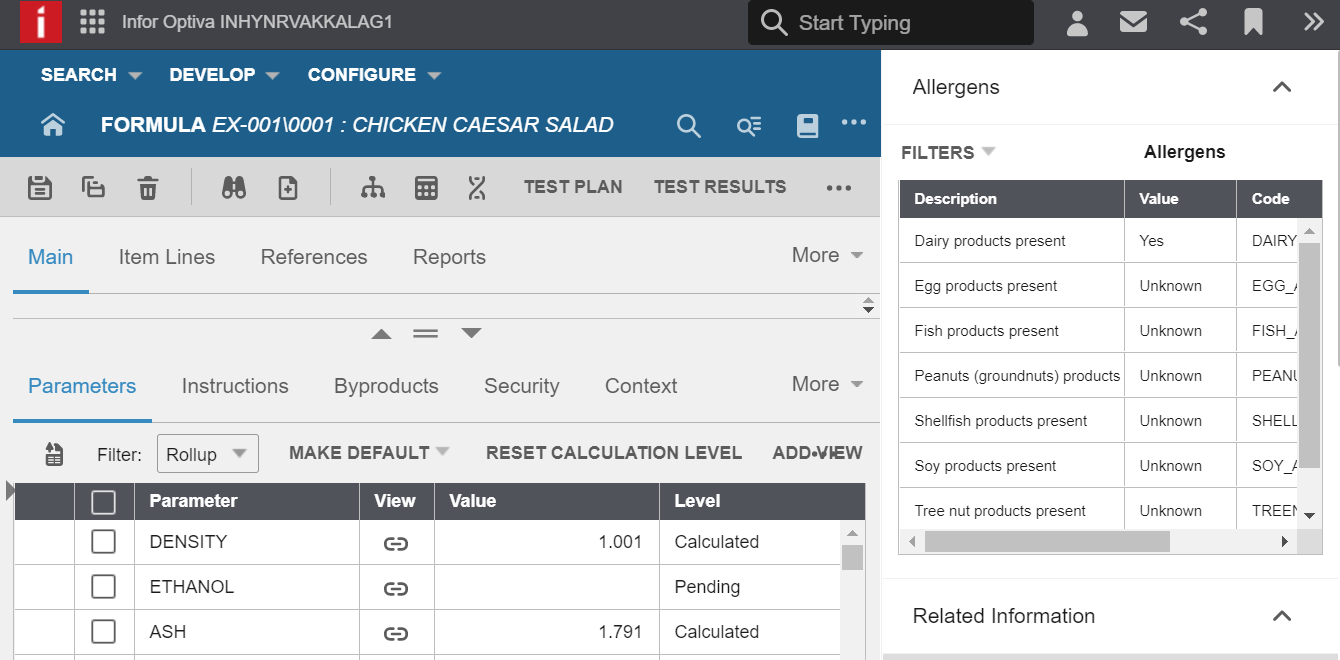Screen dimensions: 1340x660
Task: Open the MAKE DEFAULT dropdown
Action: 368,453
